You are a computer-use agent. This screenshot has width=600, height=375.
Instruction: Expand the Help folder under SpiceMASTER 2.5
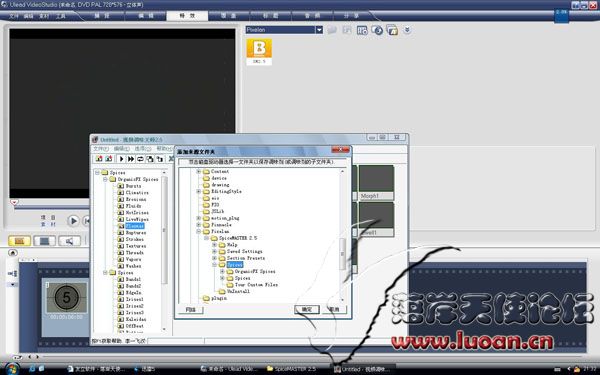tap(214, 245)
